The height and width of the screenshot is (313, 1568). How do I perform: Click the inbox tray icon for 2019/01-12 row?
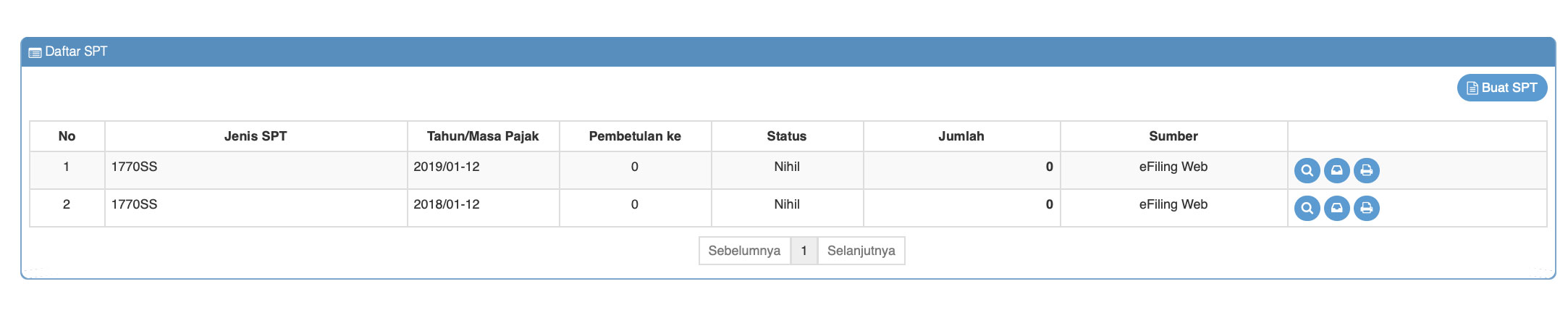[x=1336, y=170]
